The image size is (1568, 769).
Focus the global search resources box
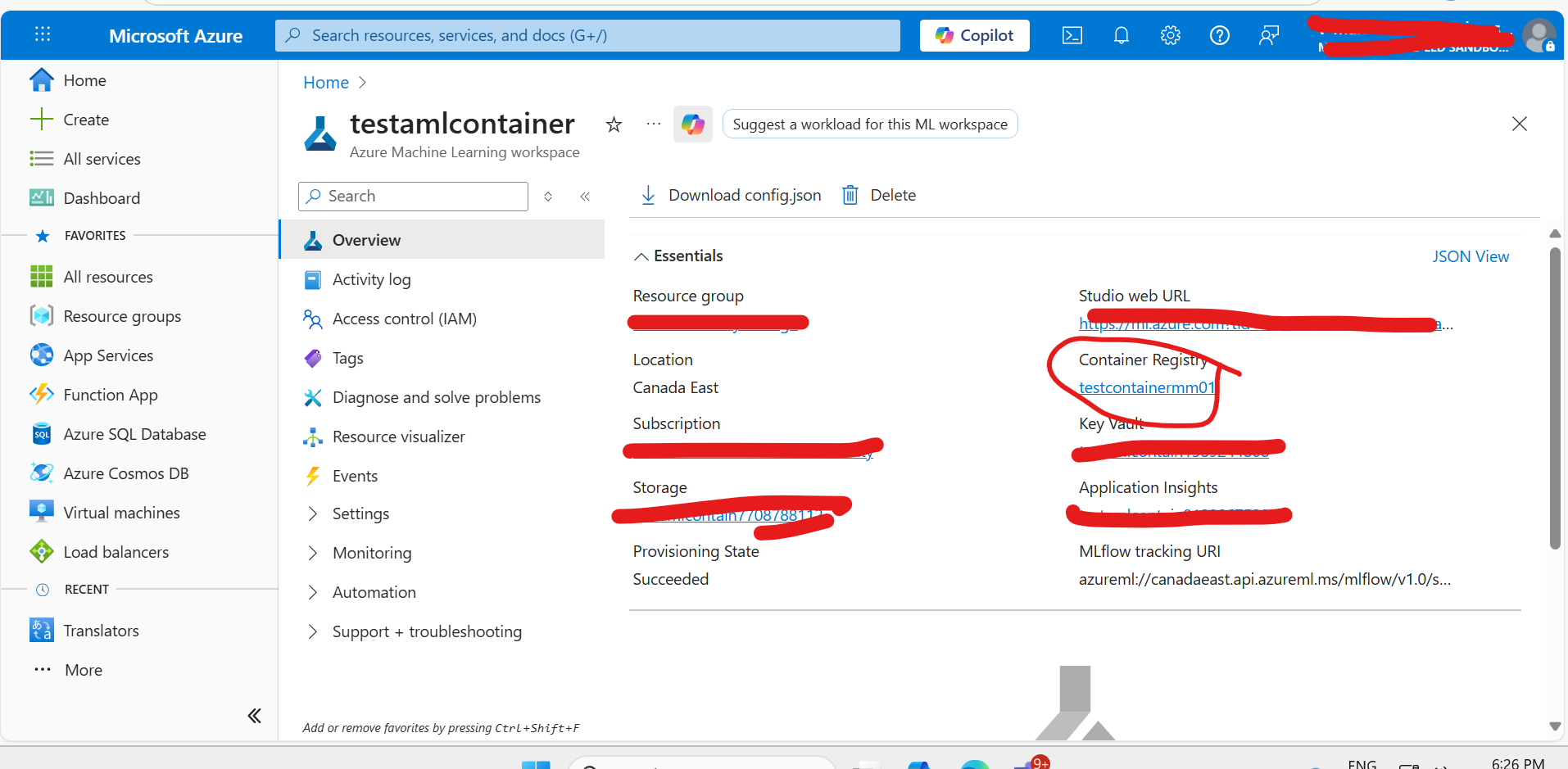click(587, 35)
